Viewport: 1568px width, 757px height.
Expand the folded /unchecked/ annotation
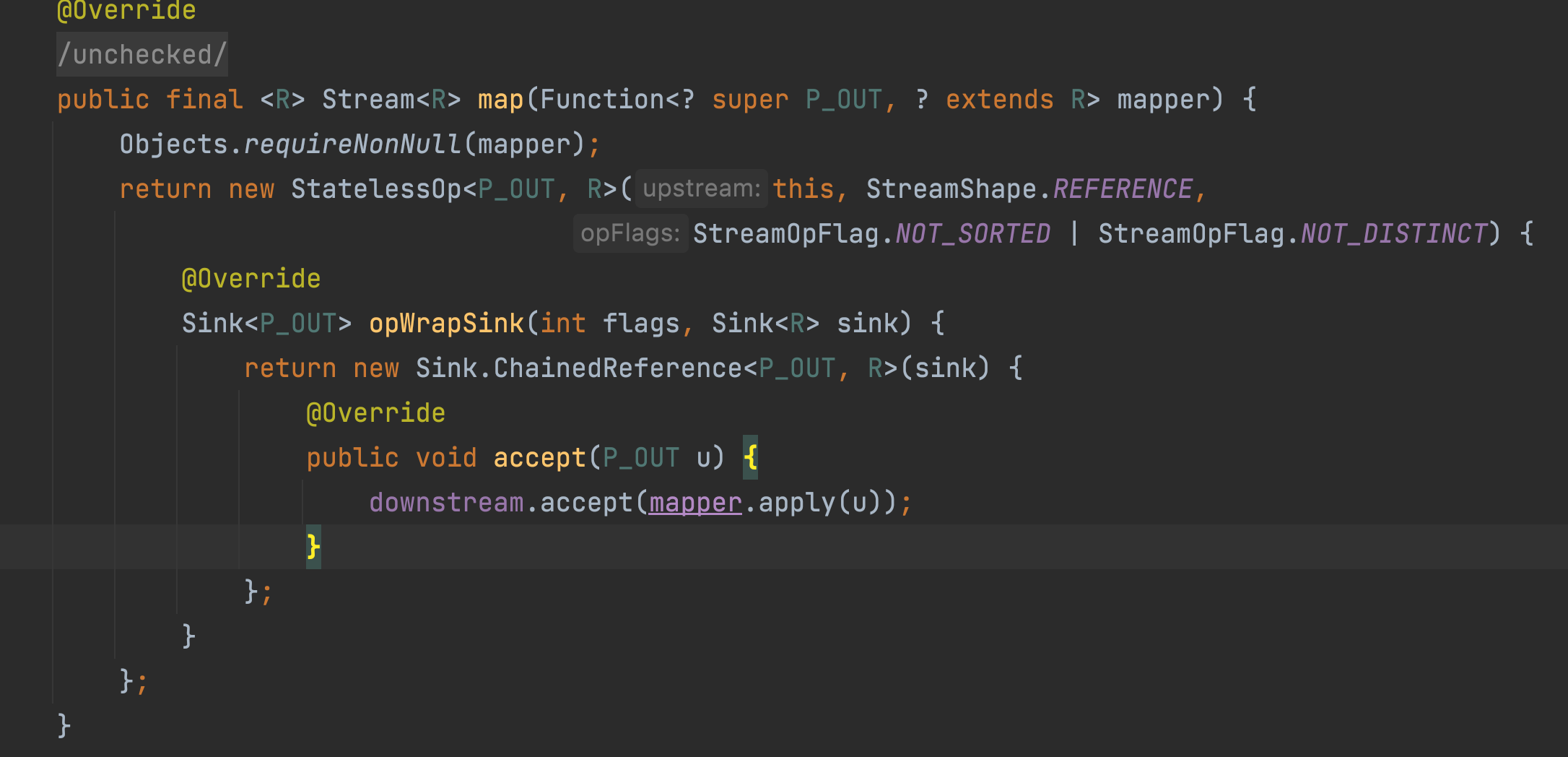[x=142, y=55]
